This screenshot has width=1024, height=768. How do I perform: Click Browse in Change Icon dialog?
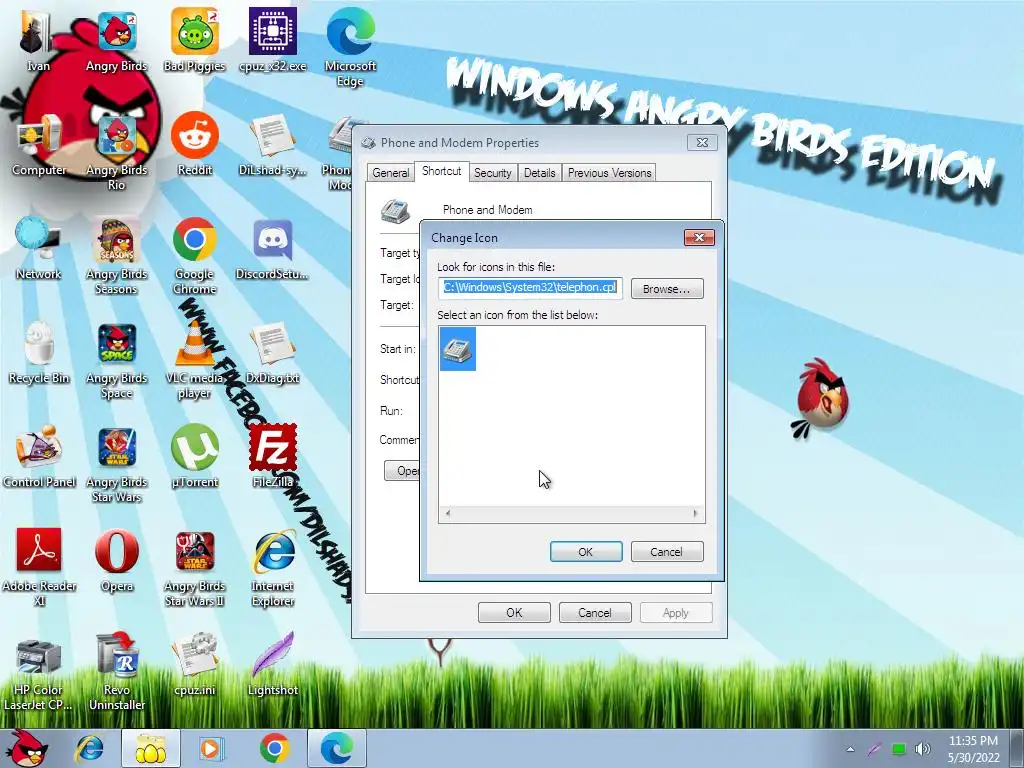point(667,289)
